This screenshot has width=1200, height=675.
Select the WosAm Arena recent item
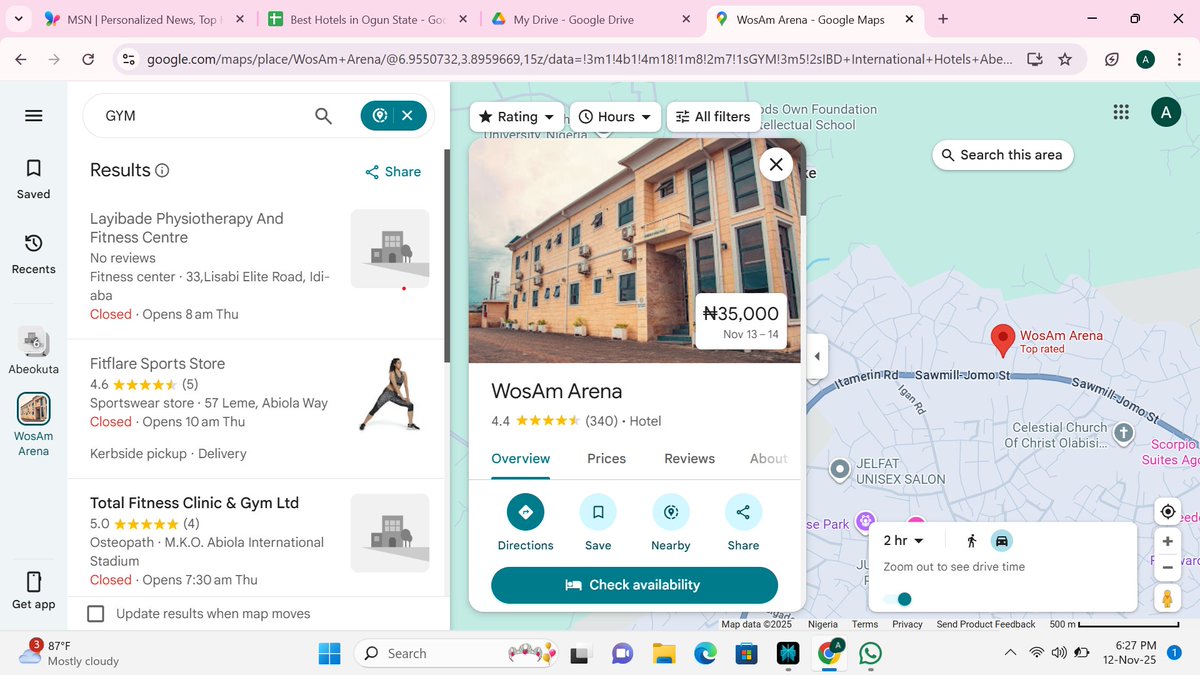click(33, 424)
